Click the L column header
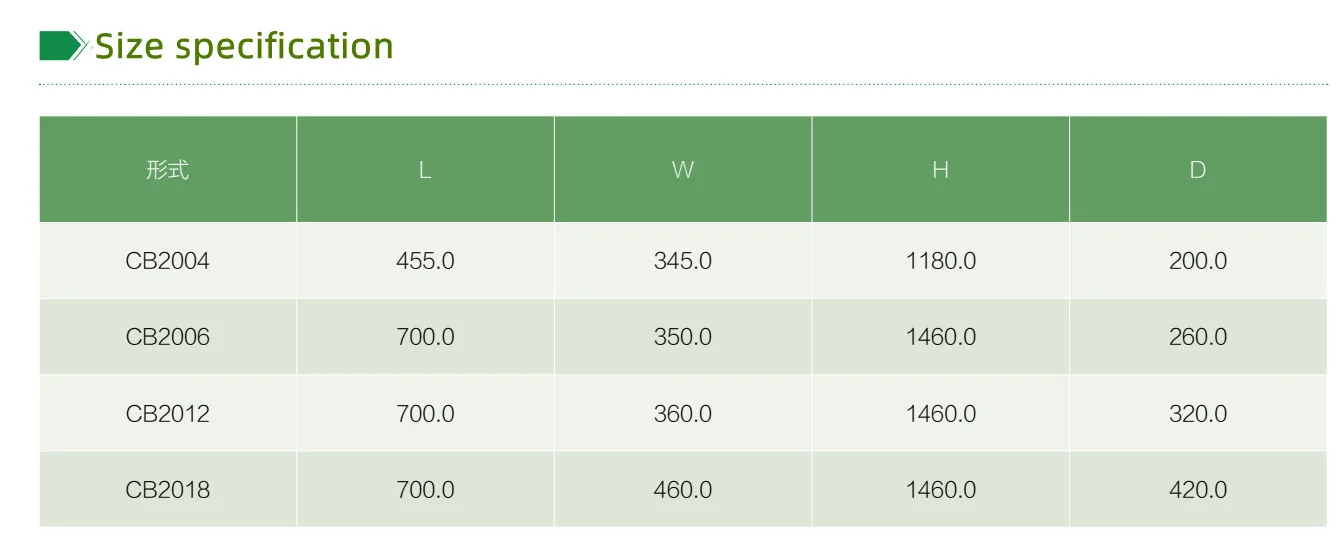The image size is (1339, 550). point(425,170)
